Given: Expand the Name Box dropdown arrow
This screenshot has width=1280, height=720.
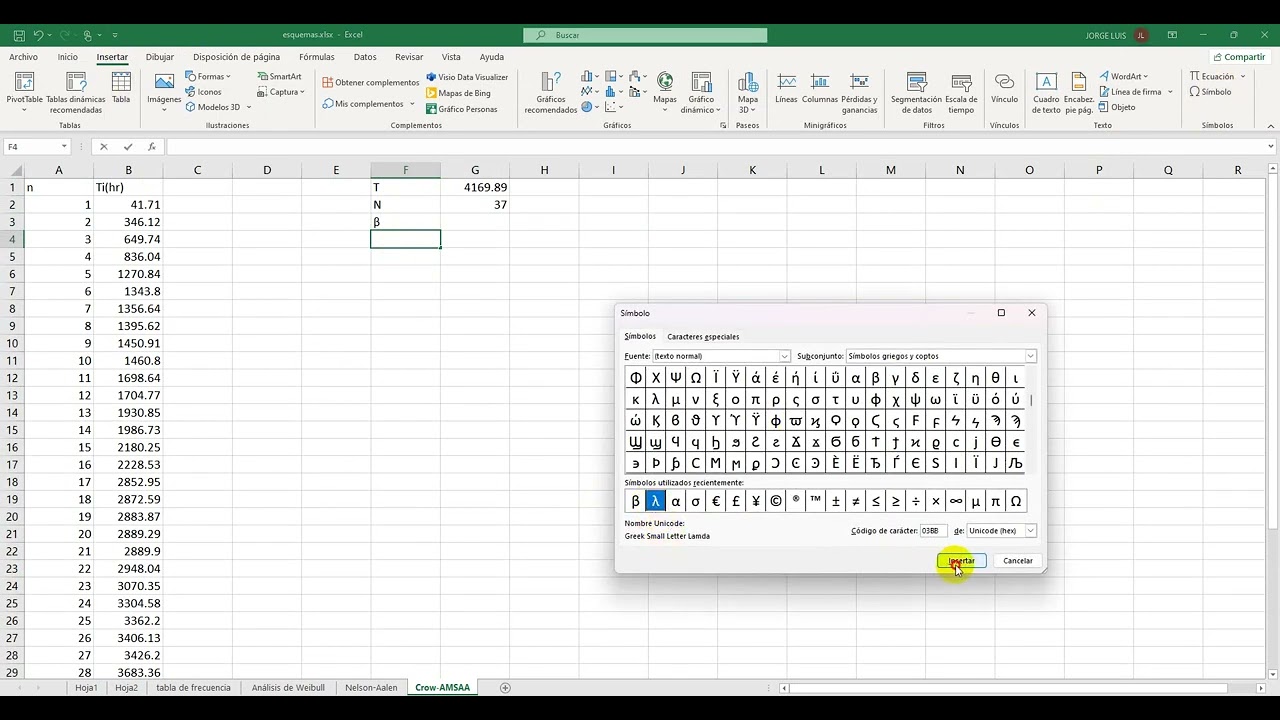Looking at the screenshot, I should [x=64, y=147].
